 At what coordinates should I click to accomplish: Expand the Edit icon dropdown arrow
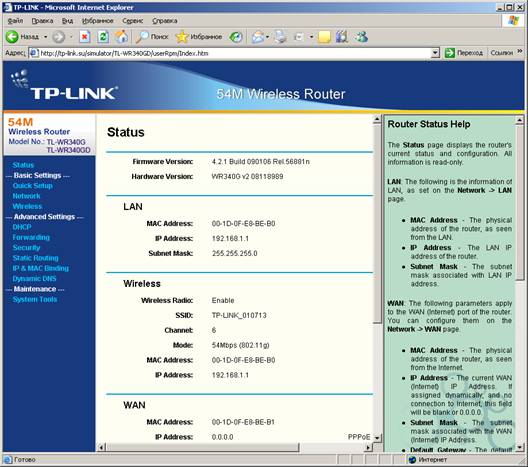point(311,37)
